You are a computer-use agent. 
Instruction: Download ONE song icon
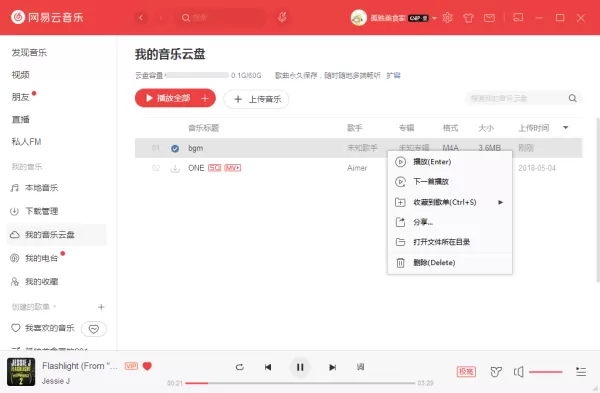(x=175, y=168)
